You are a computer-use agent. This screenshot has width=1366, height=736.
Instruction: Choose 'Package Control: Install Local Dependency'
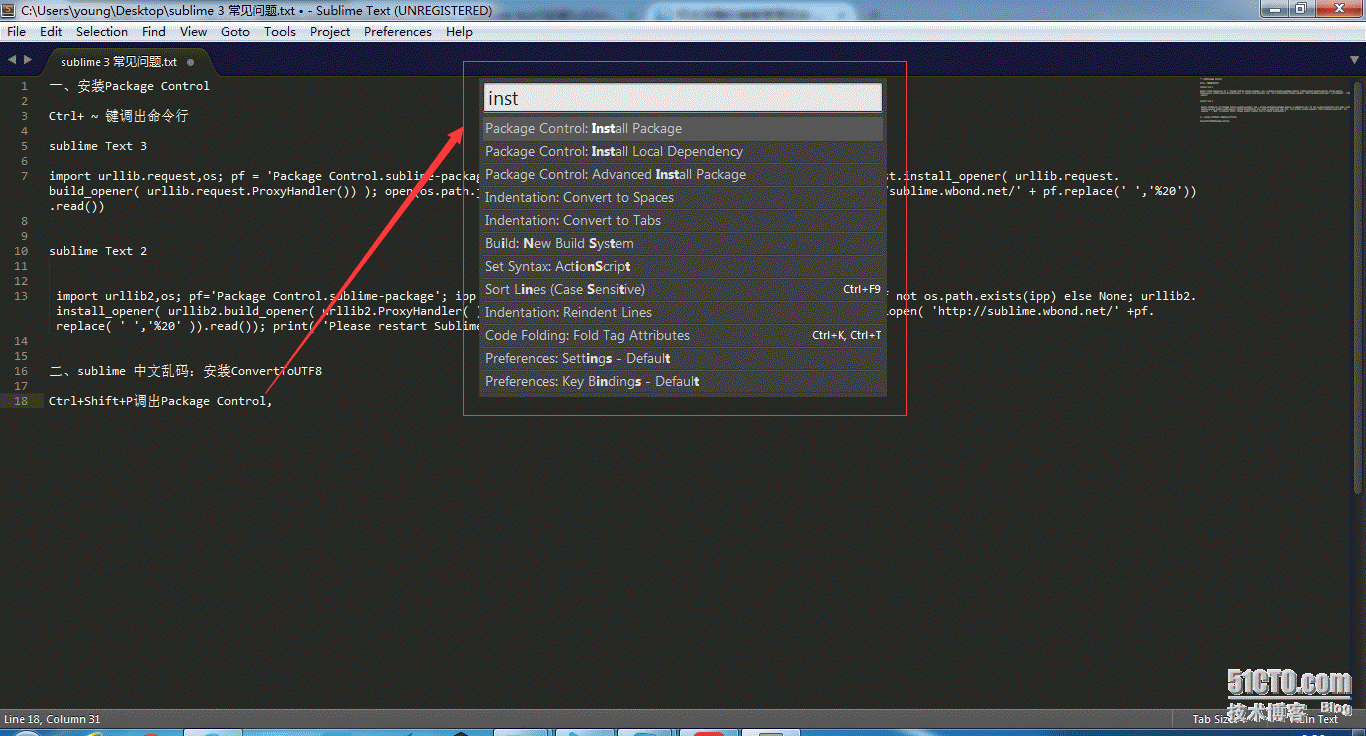click(x=683, y=151)
